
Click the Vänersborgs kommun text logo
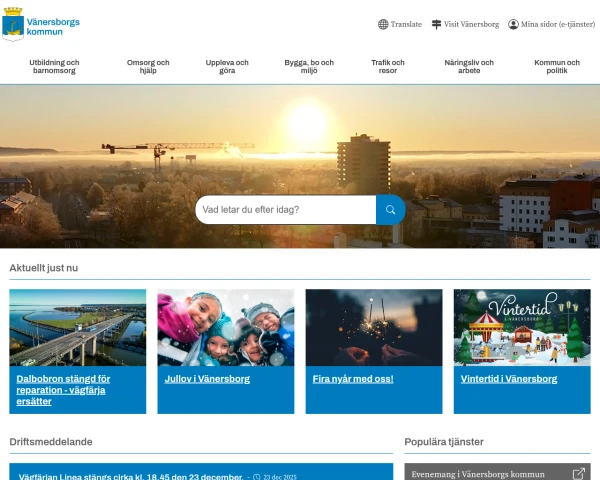click(53, 27)
